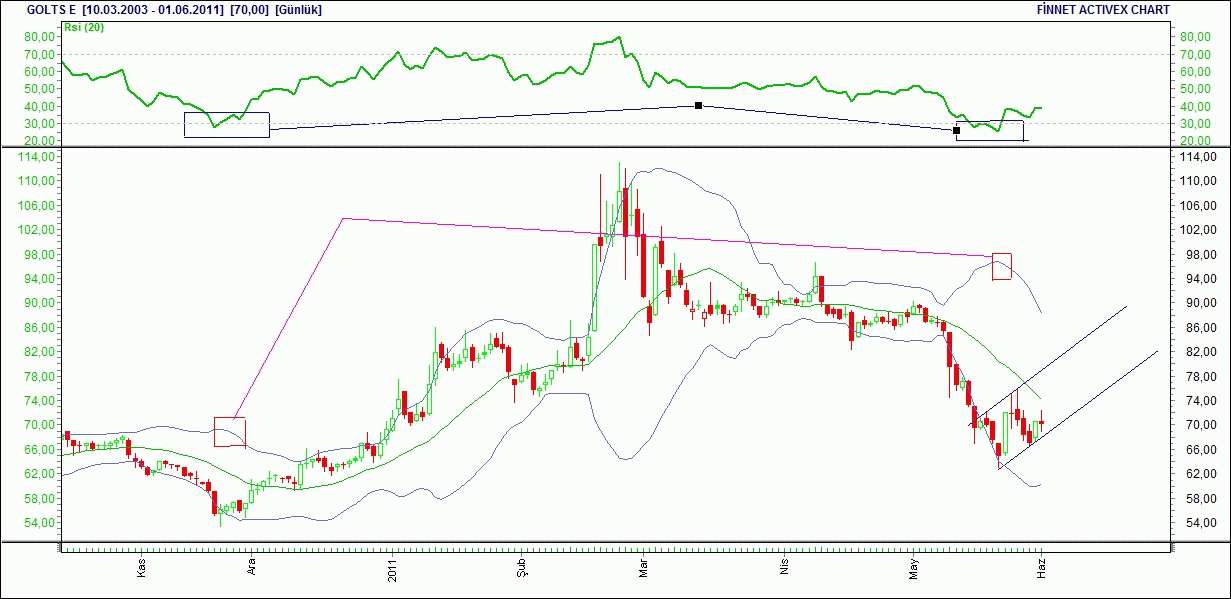The image size is (1231, 599).
Task: Click 90,00 on the left price axis
Action: click(38, 303)
